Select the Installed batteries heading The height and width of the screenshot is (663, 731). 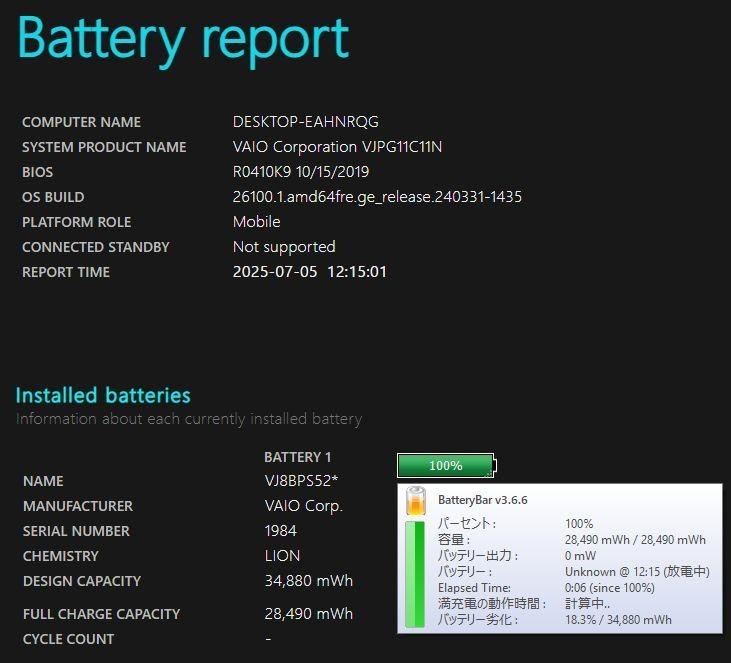103,395
